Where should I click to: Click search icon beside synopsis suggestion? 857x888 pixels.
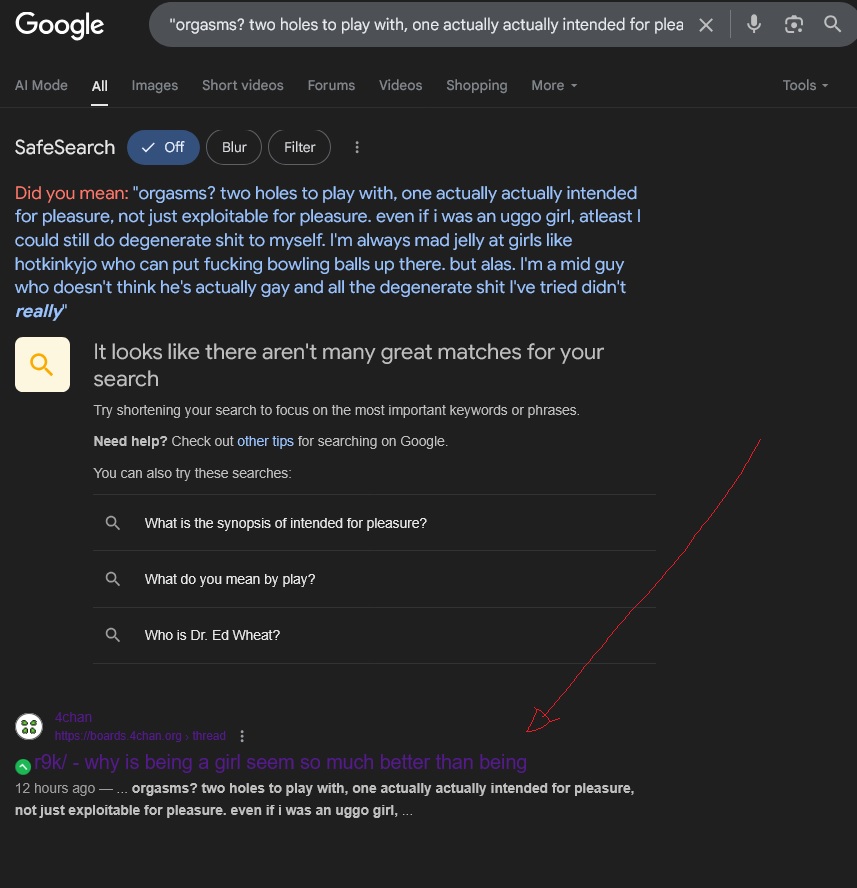coord(113,523)
